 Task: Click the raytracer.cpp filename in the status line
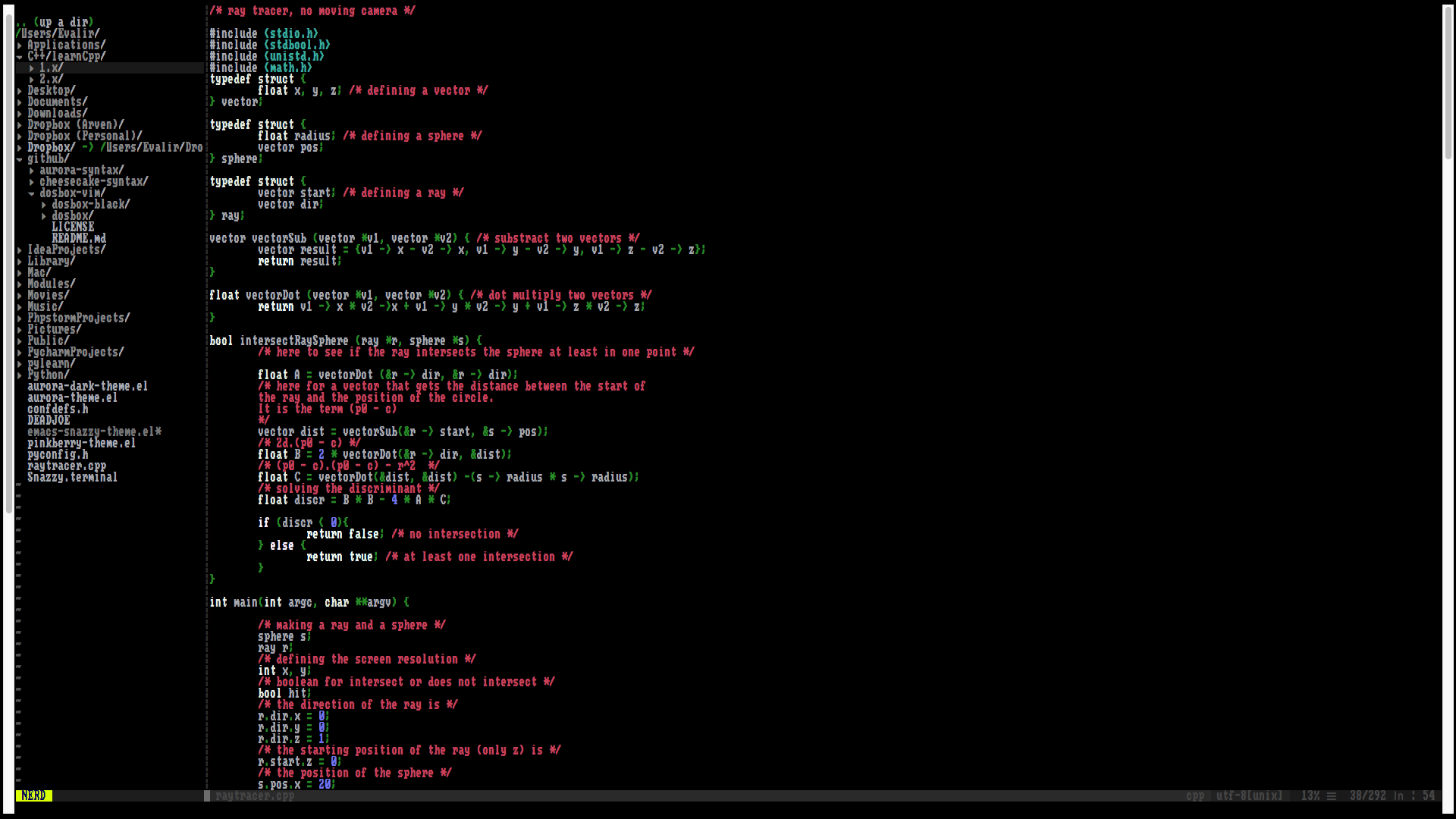click(x=255, y=795)
